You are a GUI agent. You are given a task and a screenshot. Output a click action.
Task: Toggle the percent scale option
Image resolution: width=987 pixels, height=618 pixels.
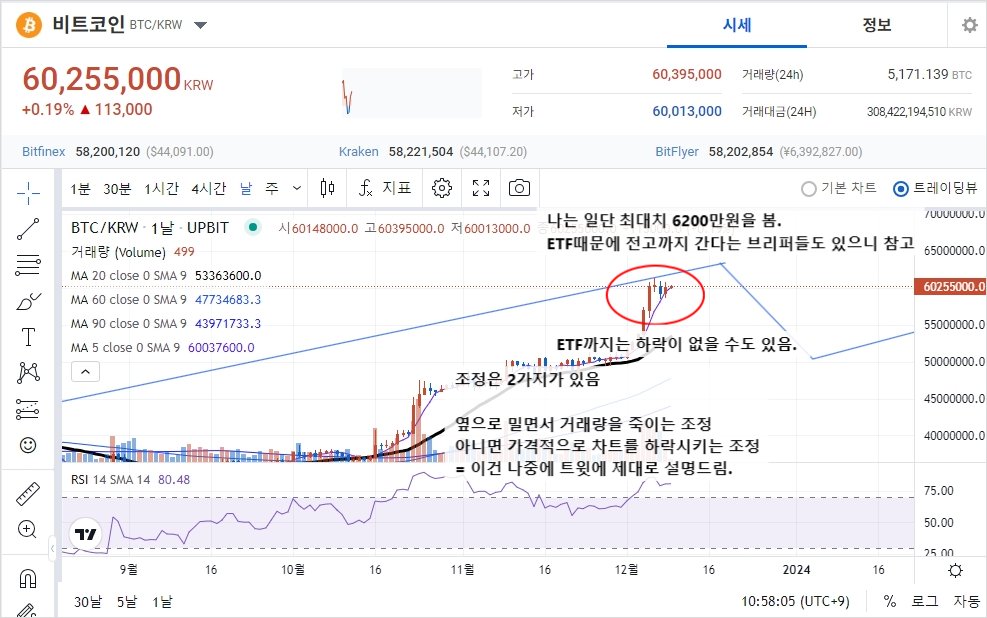pos(889,601)
